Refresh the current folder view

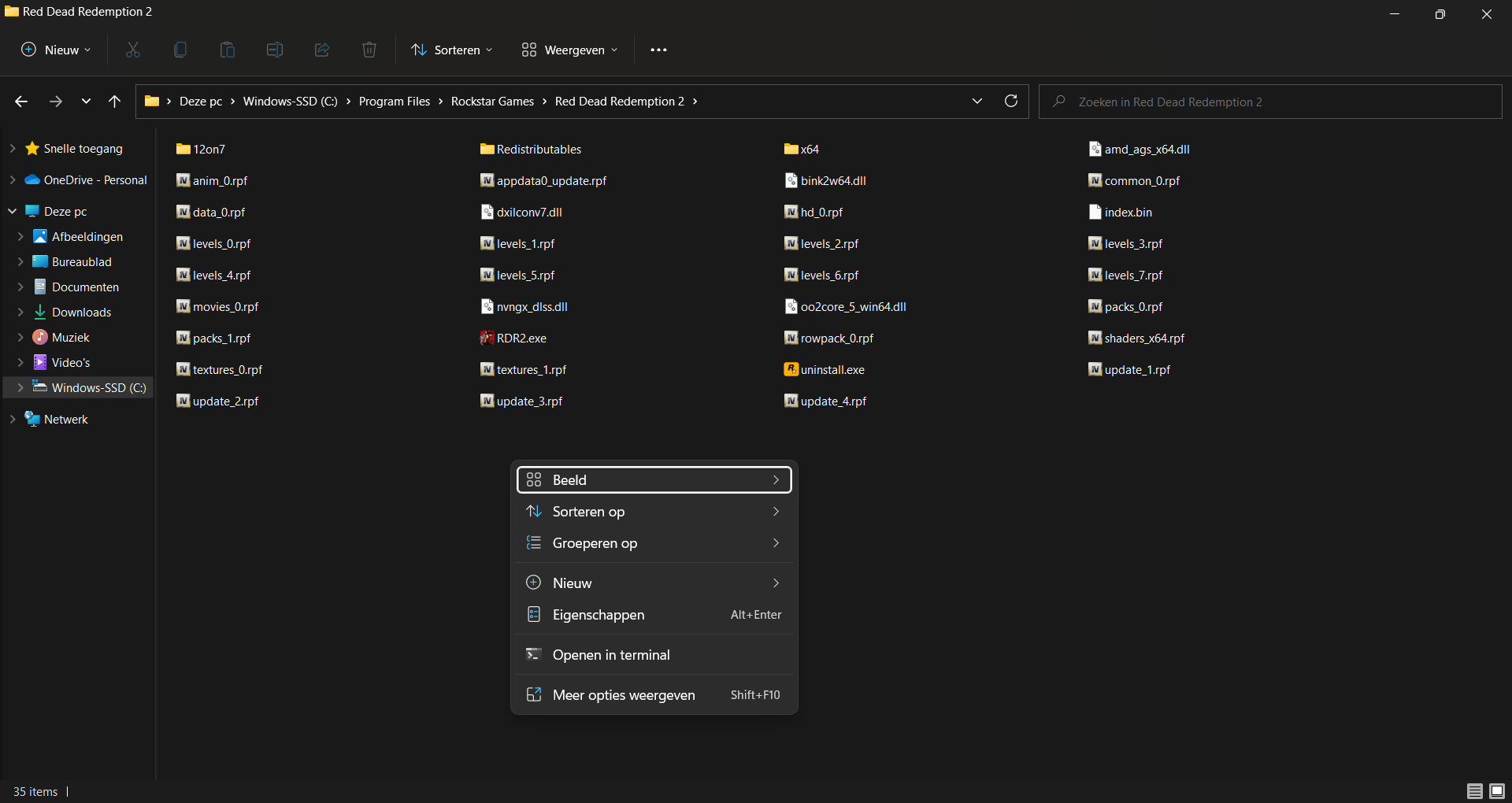click(x=1011, y=101)
